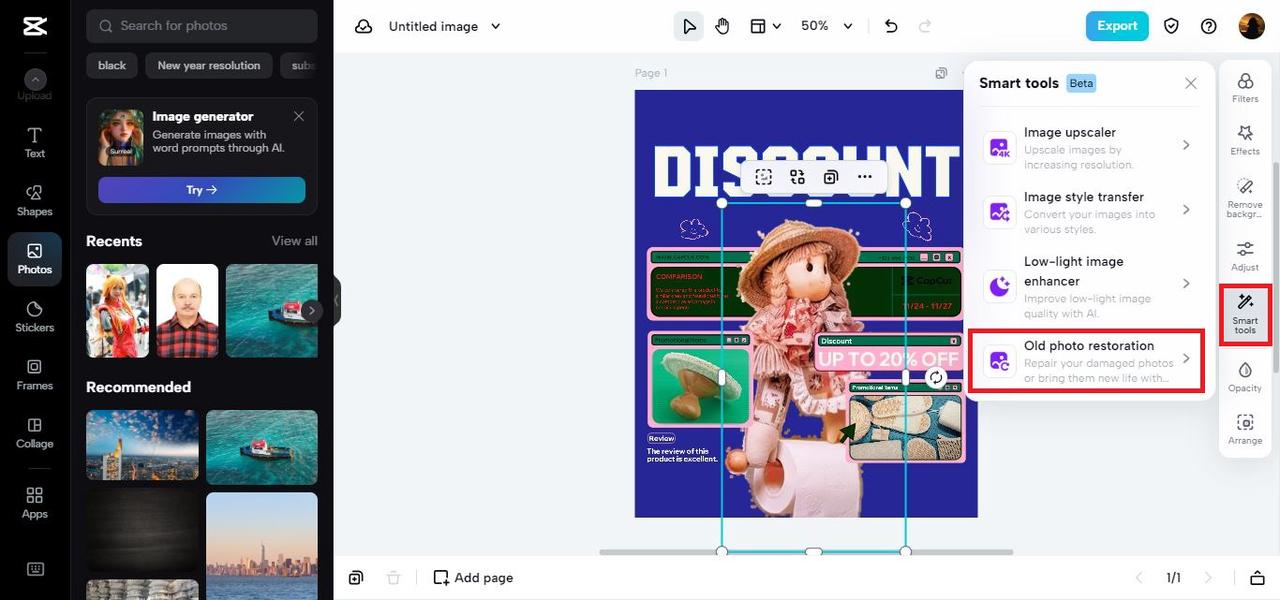This screenshot has height=600, width=1280.
Task: Select boat on sea photo in Recommended
Action: click(x=262, y=445)
